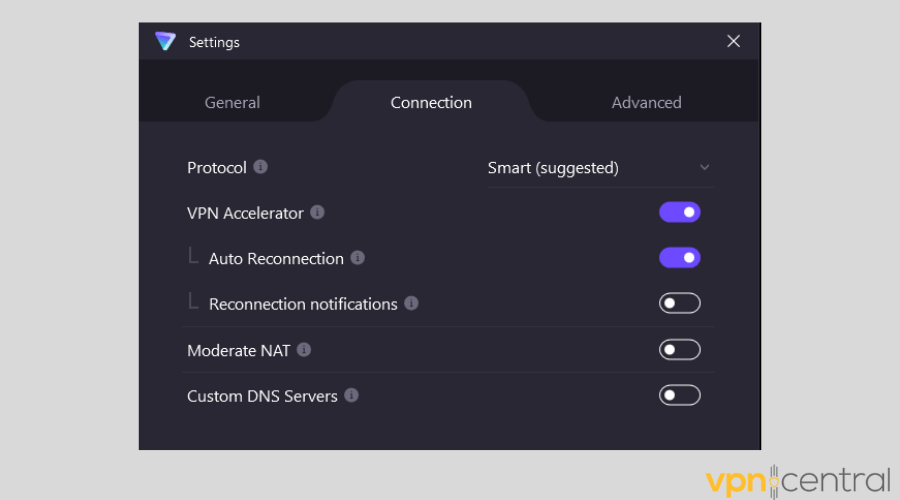Click info icon next to Protocol
This screenshot has height=500, width=900.
click(x=260, y=167)
